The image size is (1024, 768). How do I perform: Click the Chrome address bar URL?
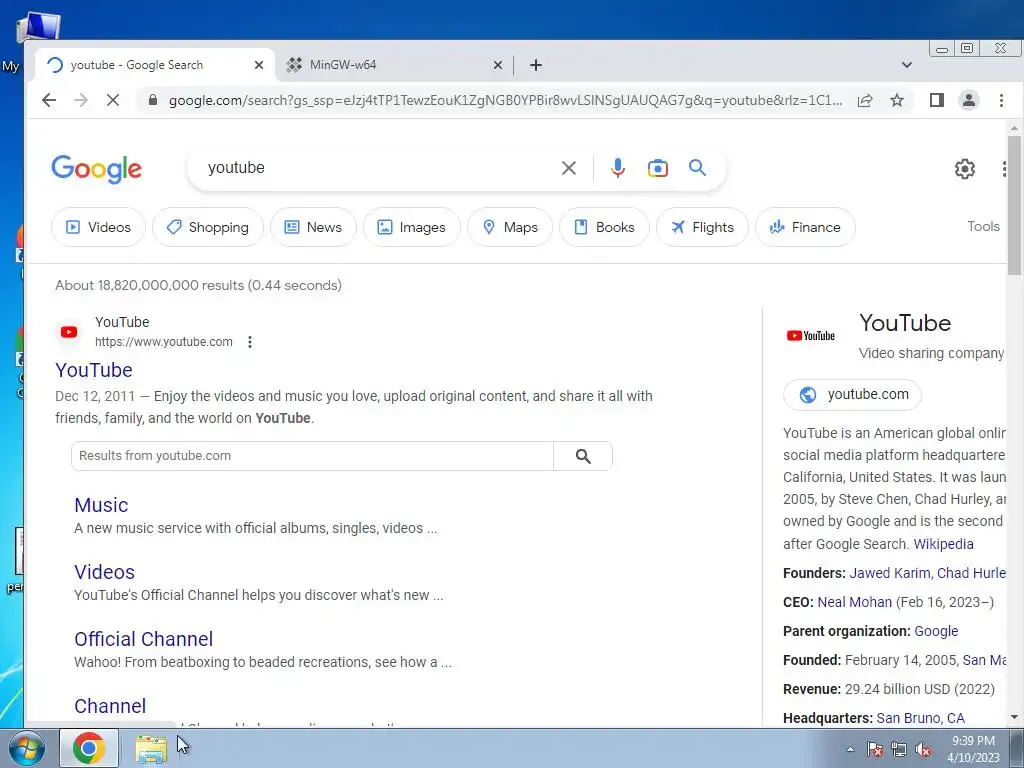tap(505, 100)
